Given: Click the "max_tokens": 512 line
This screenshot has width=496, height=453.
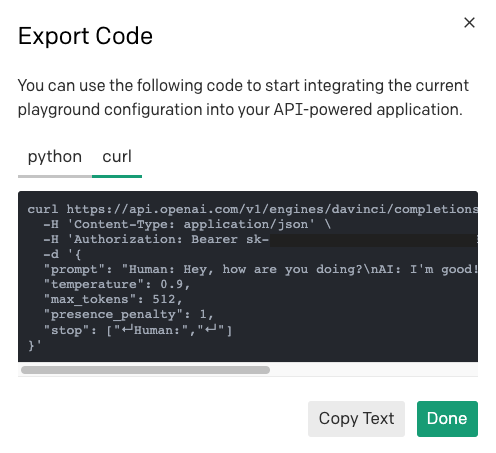Looking at the screenshot, I should pos(113,299).
